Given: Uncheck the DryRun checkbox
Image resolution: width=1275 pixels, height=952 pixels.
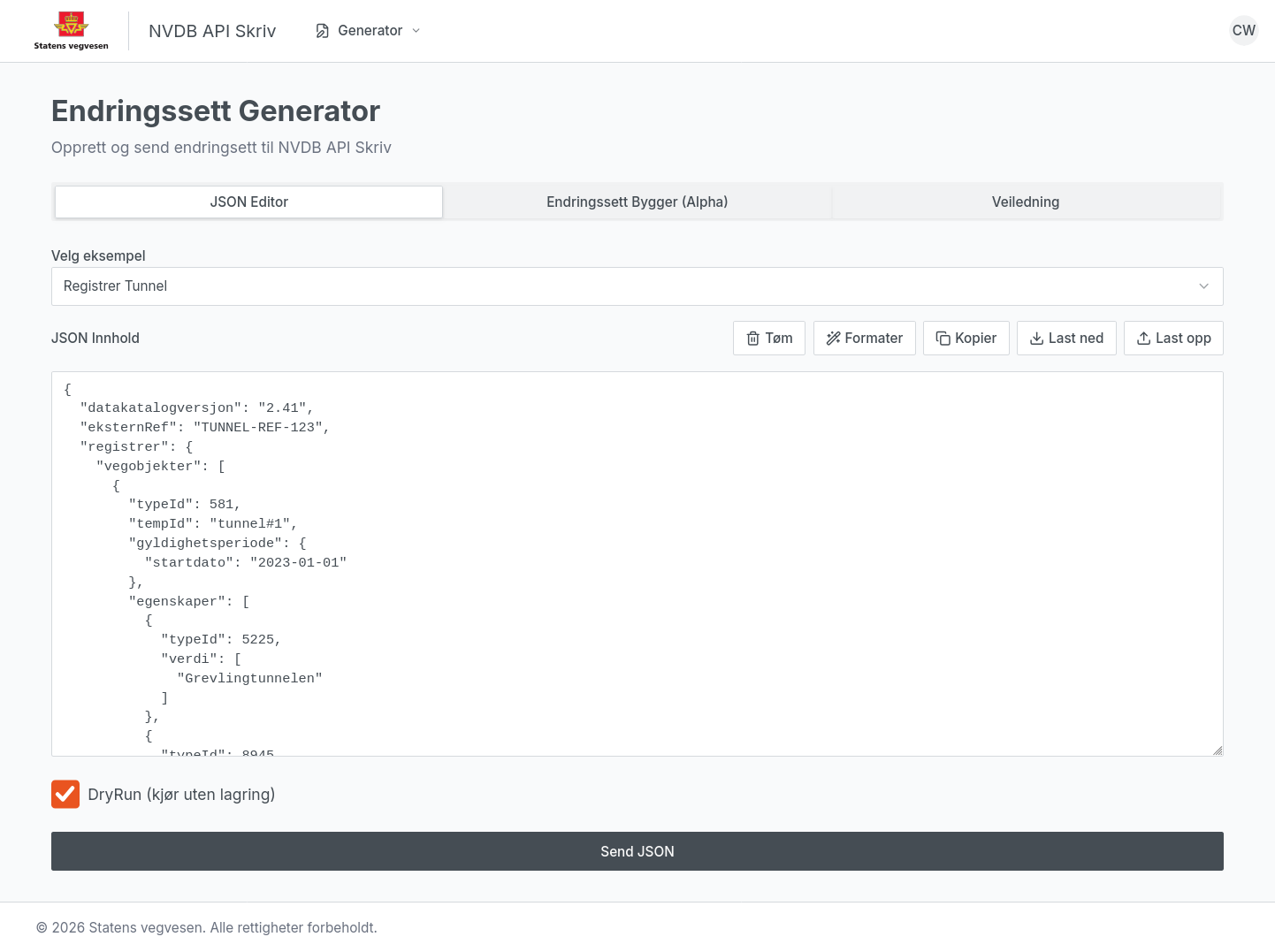Looking at the screenshot, I should tap(65, 795).
